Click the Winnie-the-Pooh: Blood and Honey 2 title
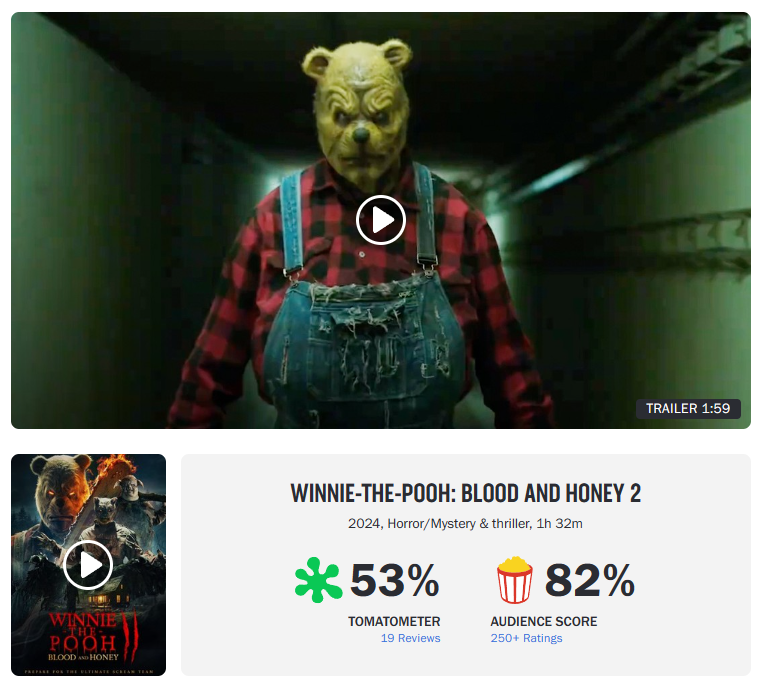Viewport: 760px width, 684px height. [x=465, y=493]
